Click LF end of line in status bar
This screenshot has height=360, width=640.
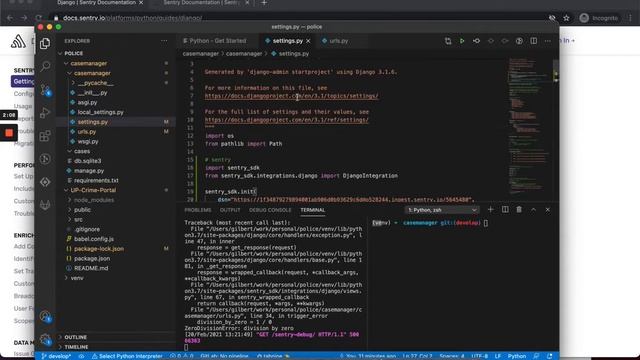tap(498, 356)
